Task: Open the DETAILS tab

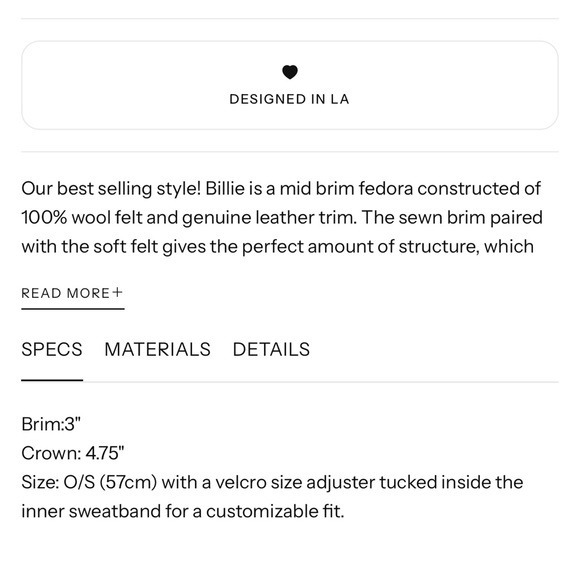Action: coord(271,349)
